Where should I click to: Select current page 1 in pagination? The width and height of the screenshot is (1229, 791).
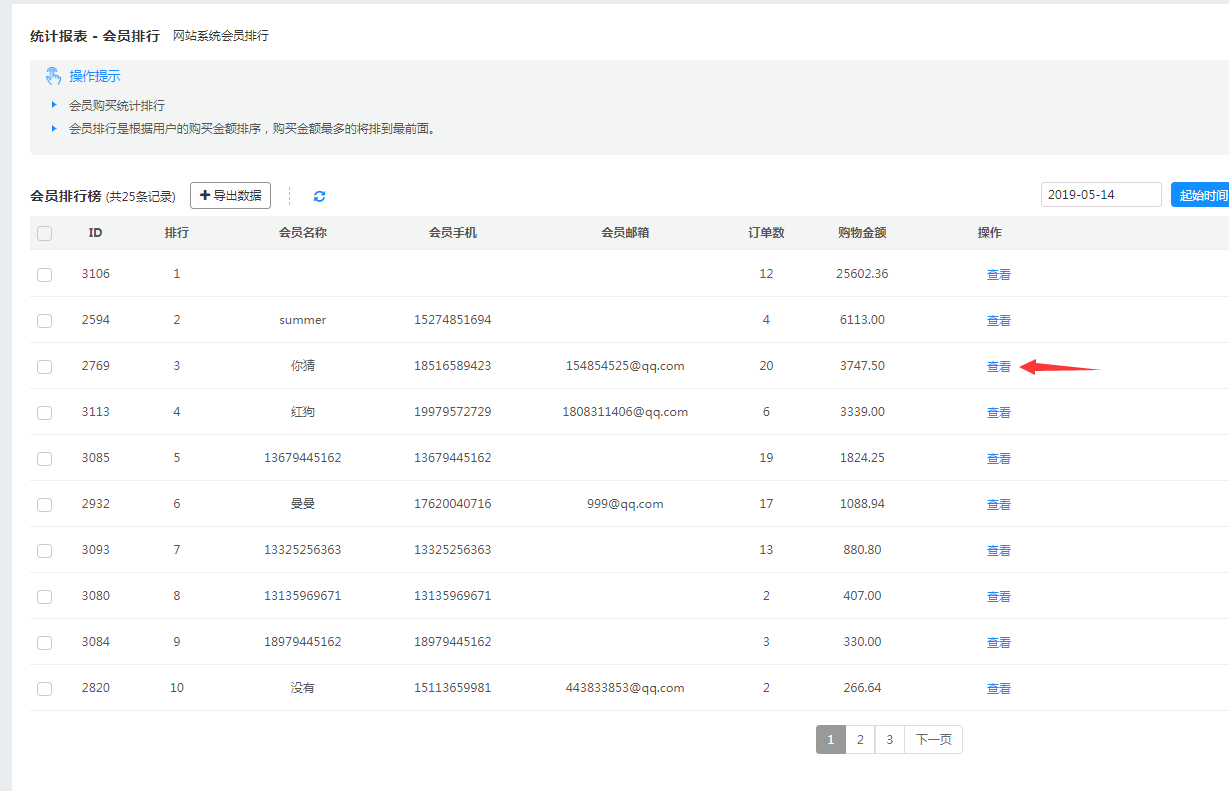(830, 740)
